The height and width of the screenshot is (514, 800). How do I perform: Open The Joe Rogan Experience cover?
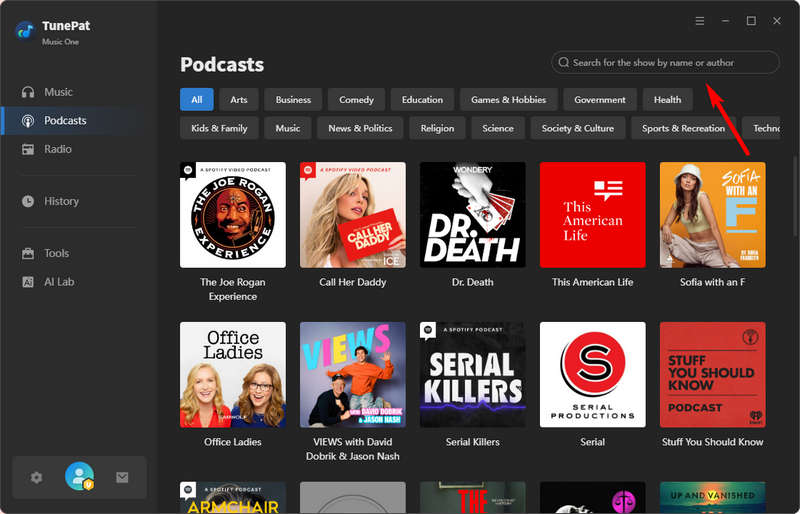pyautogui.click(x=233, y=215)
